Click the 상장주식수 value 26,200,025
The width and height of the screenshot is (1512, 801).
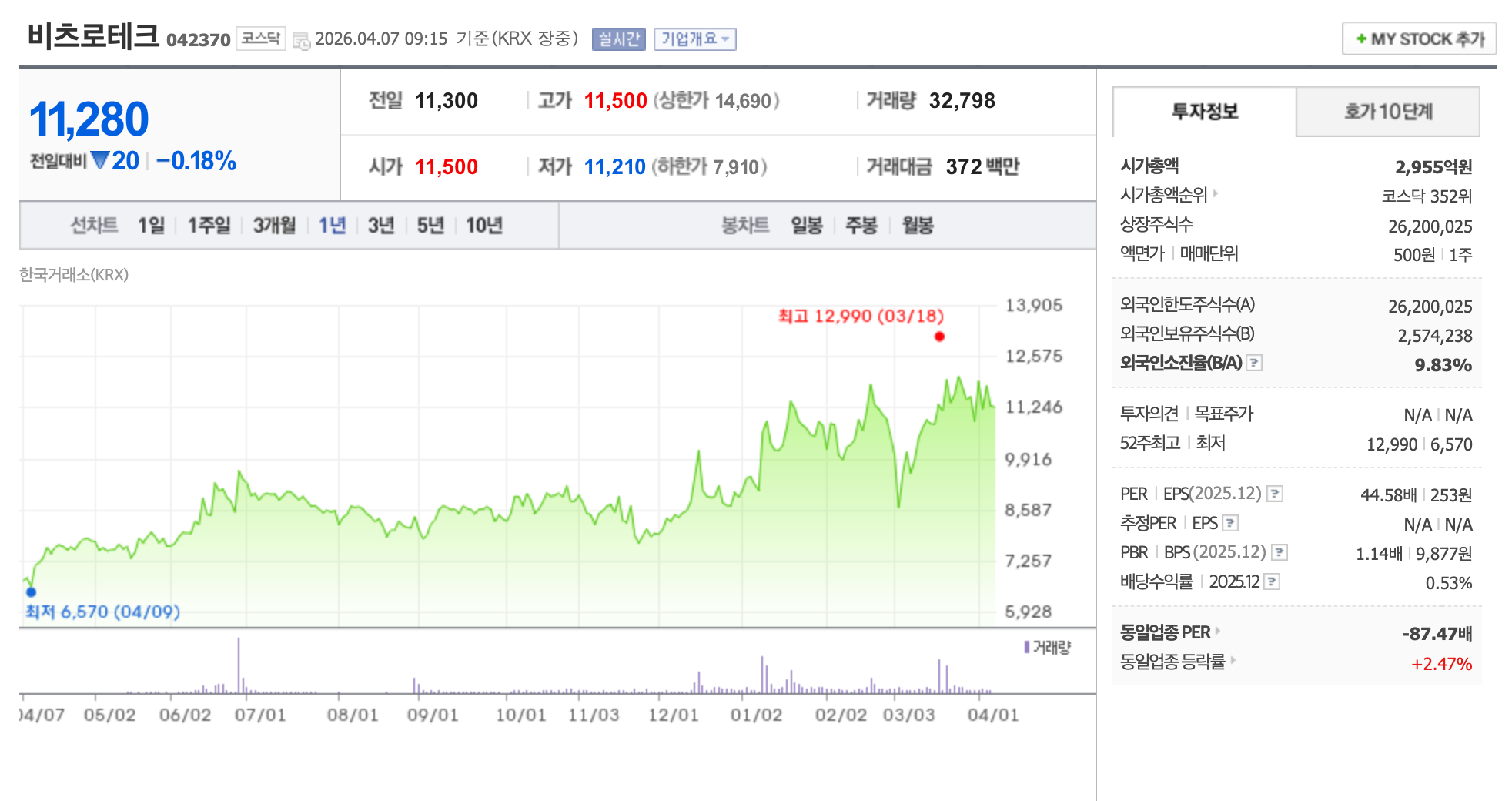coord(1430,226)
